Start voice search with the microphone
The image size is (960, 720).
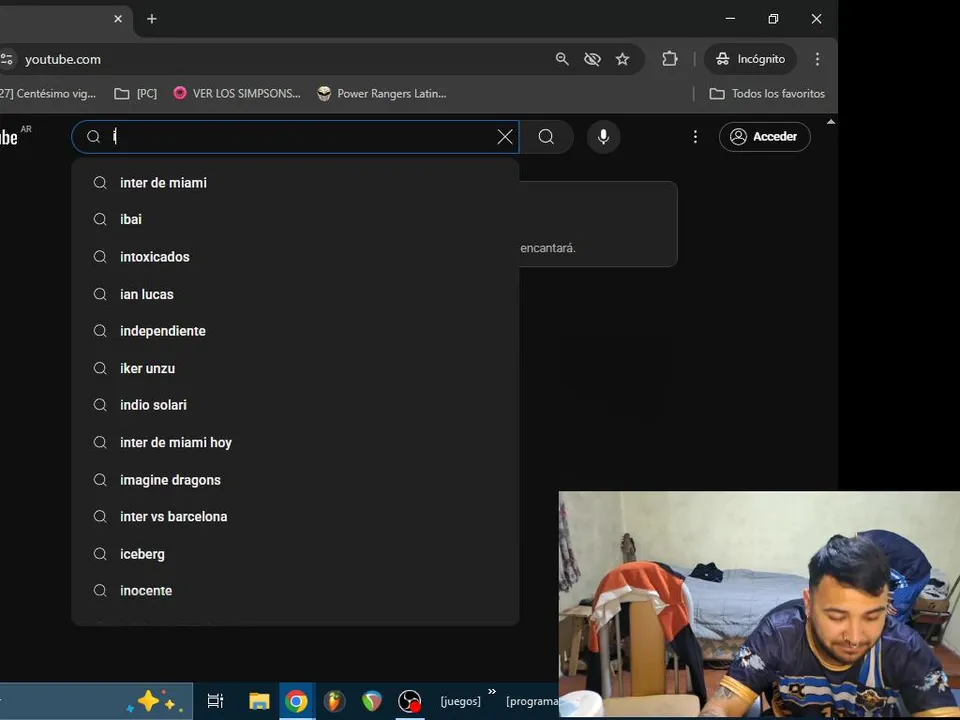[x=603, y=137]
